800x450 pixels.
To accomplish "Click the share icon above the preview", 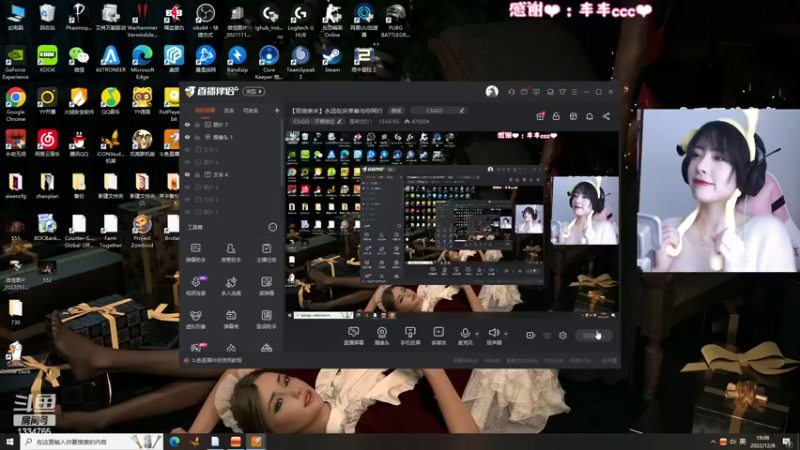I will (x=606, y=116).
